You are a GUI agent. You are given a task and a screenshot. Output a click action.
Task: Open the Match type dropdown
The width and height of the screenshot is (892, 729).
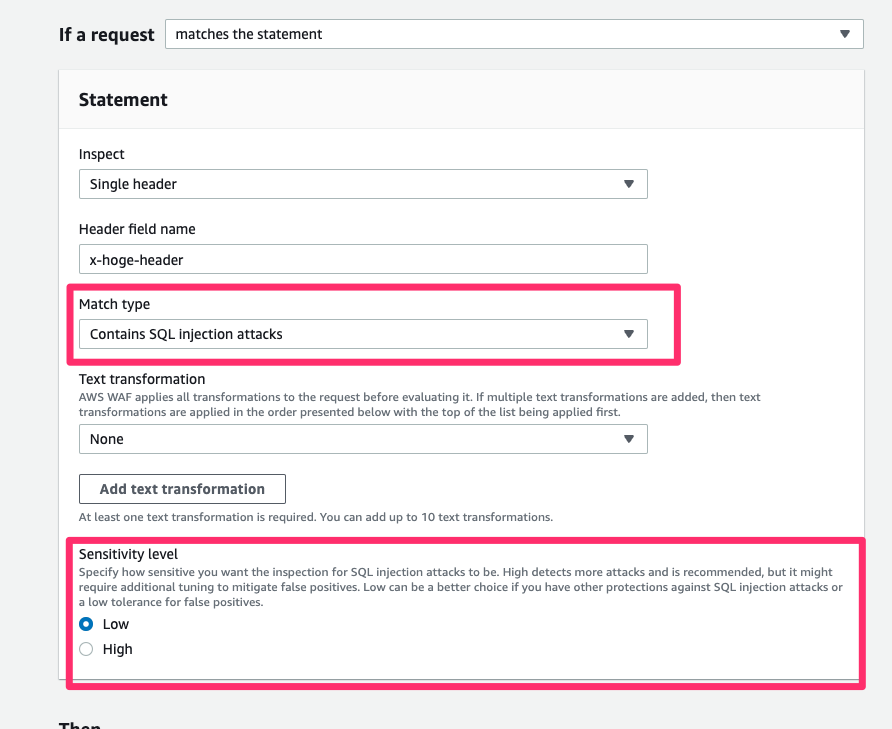point(363,334)
